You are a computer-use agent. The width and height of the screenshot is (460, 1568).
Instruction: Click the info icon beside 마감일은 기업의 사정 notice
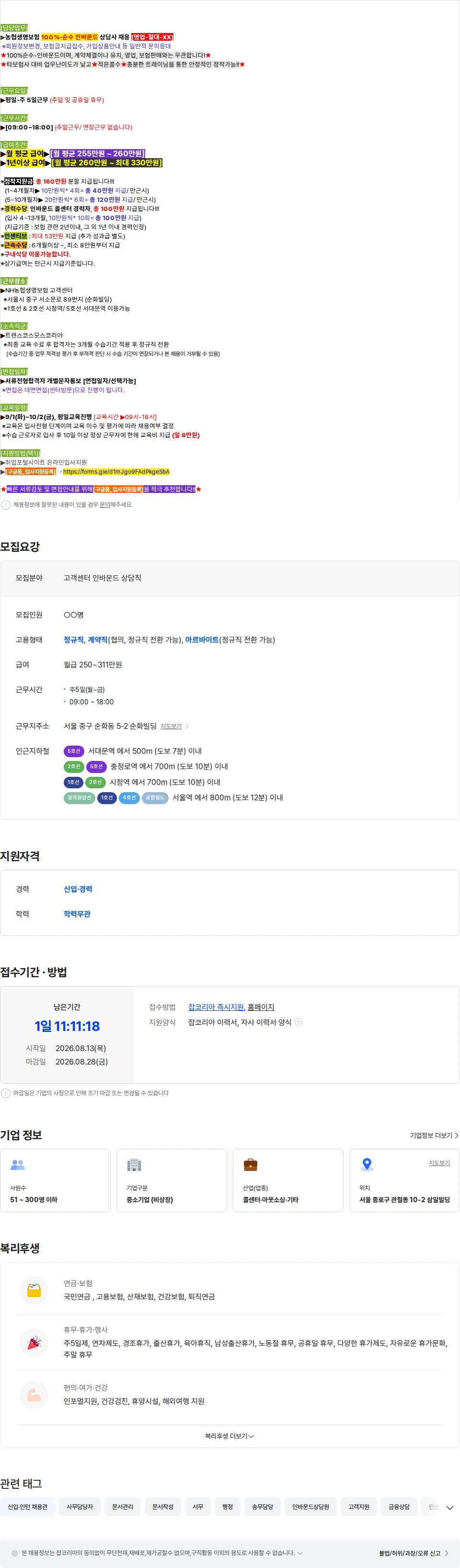pos(5,1093)
